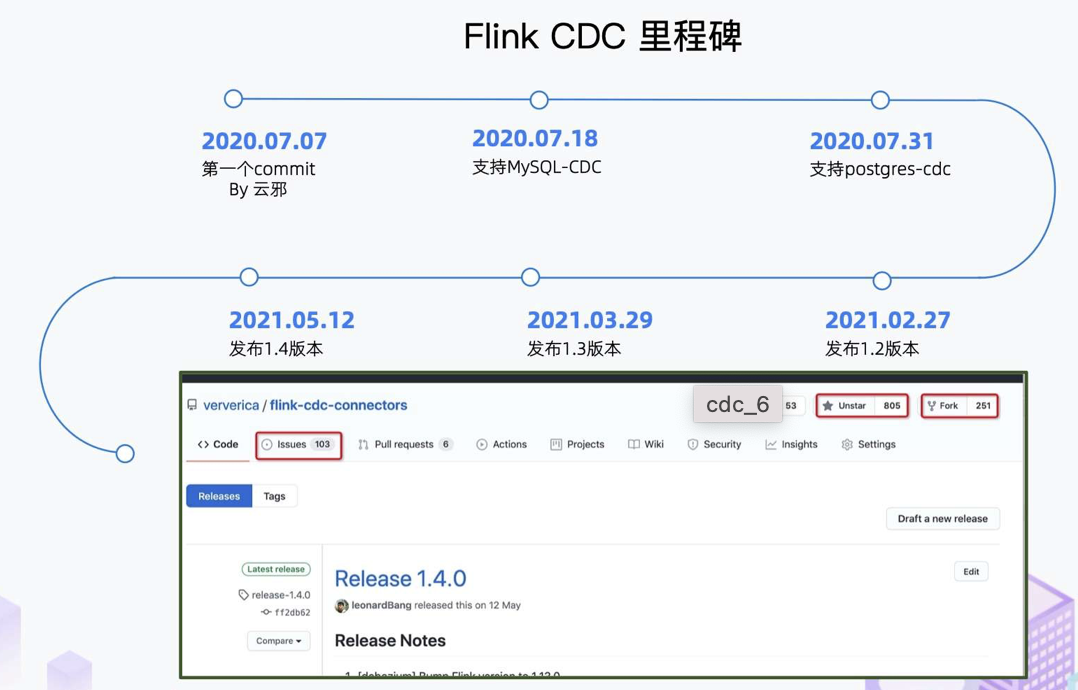Viewport: 1078px width, 690px height.
Task: Click the Projects board icon
Action: click(556, 445)
